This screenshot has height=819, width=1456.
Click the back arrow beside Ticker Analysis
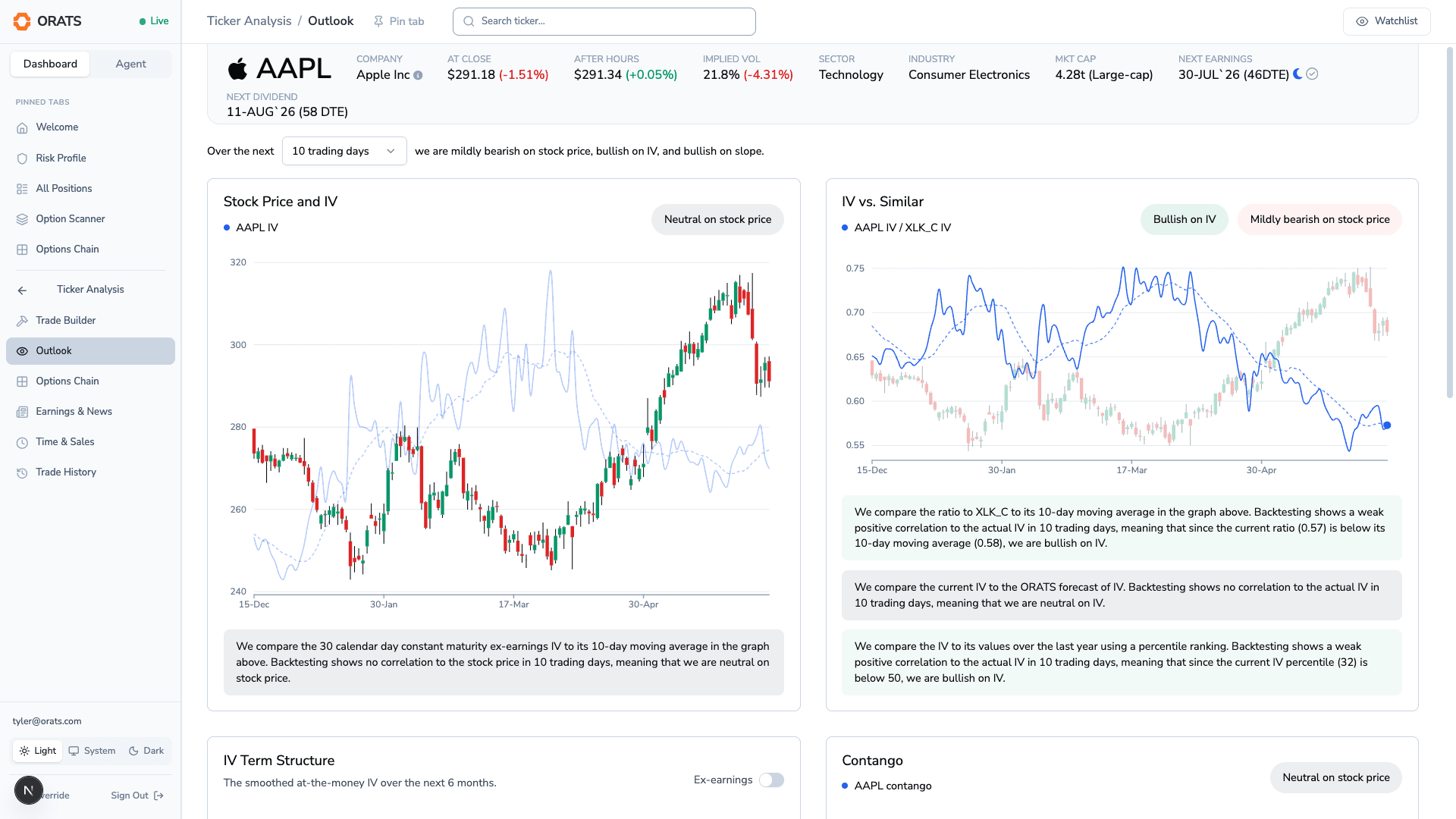click(x=22, y=290)
